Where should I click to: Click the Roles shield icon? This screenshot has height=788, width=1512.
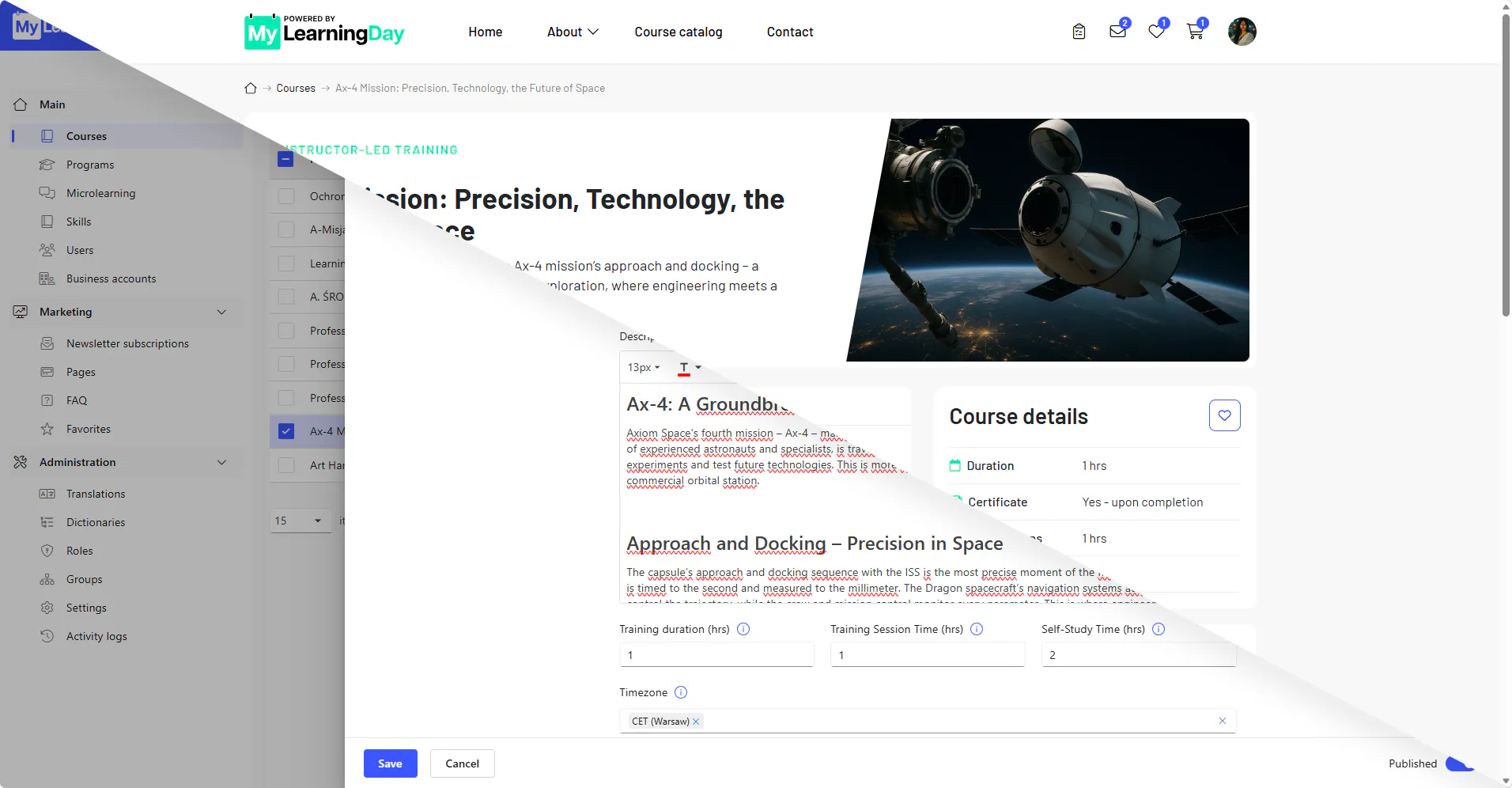pos(47,551)
